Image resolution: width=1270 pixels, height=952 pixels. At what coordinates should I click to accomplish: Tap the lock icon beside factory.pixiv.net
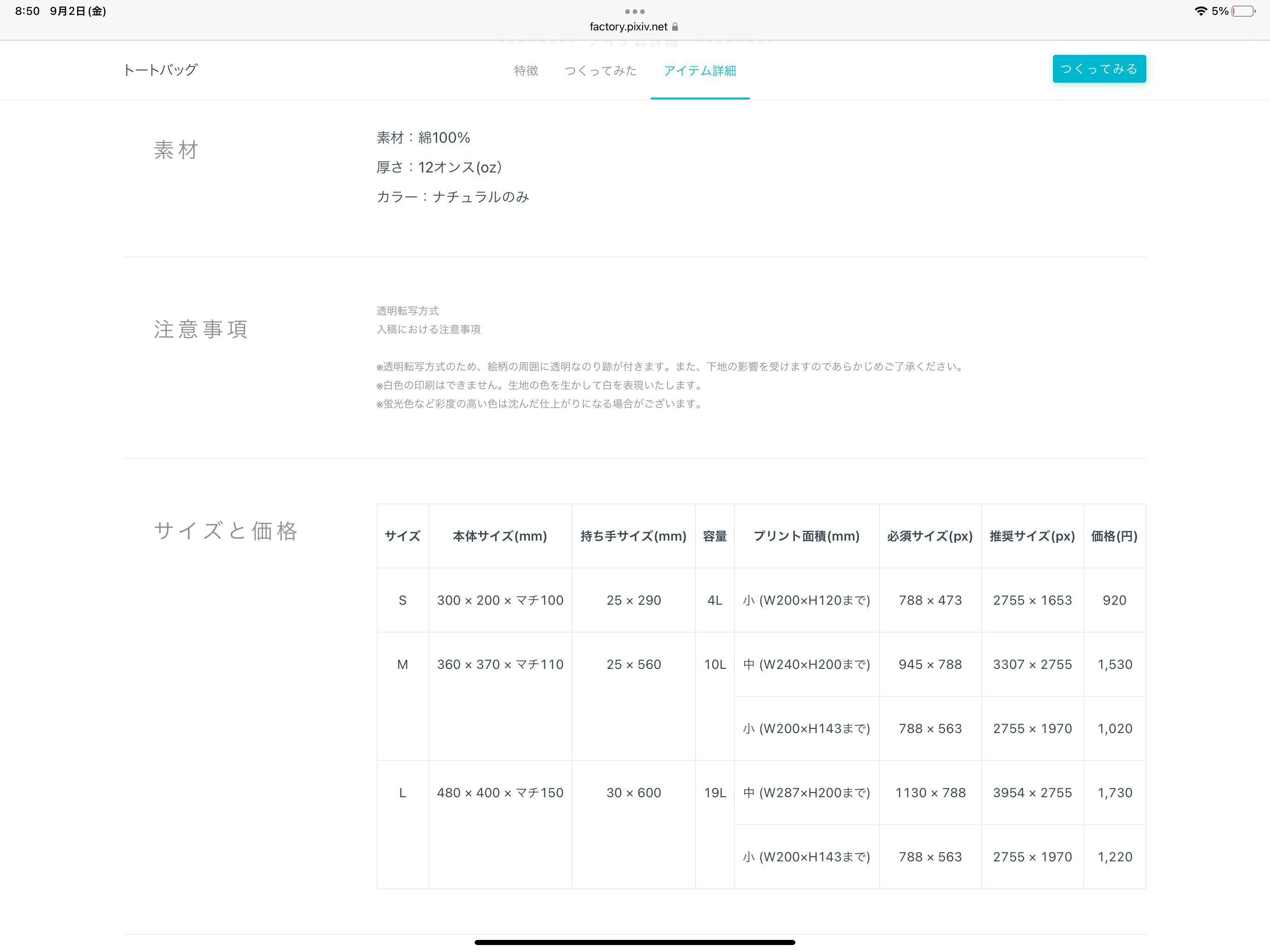click(x=675, y=26)
